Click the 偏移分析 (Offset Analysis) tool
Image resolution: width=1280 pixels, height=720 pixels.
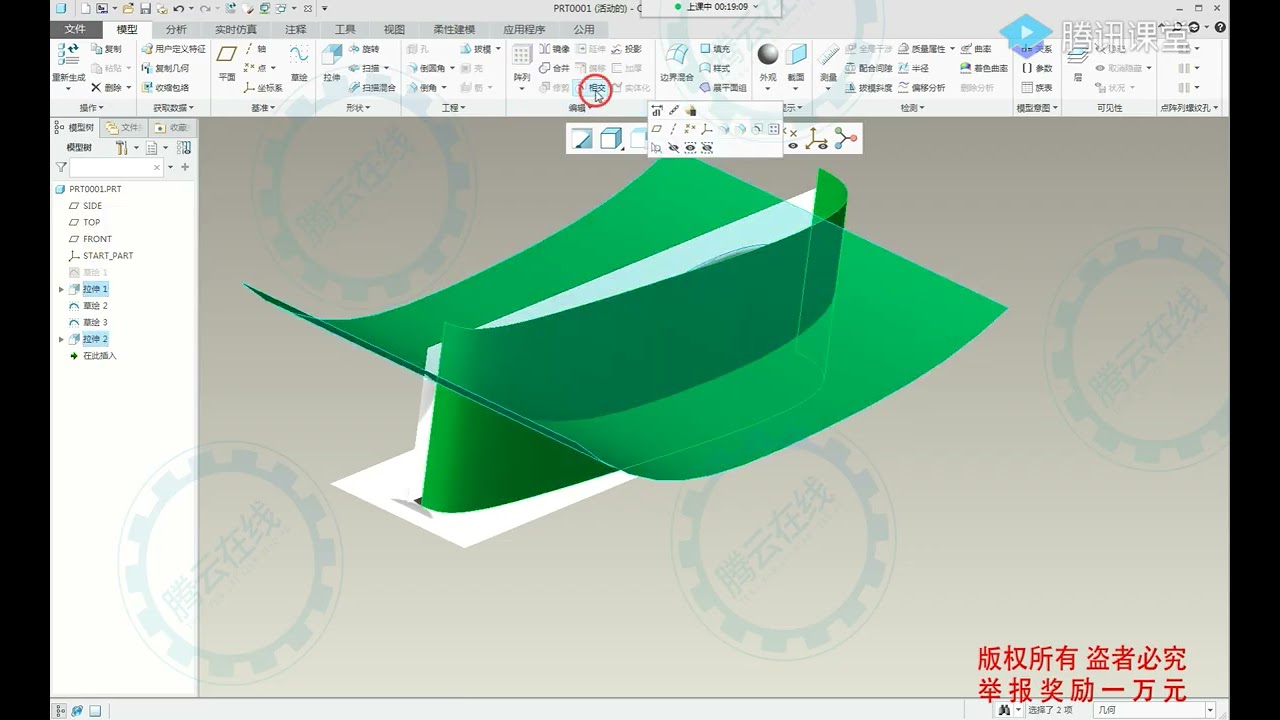(921, 88)
